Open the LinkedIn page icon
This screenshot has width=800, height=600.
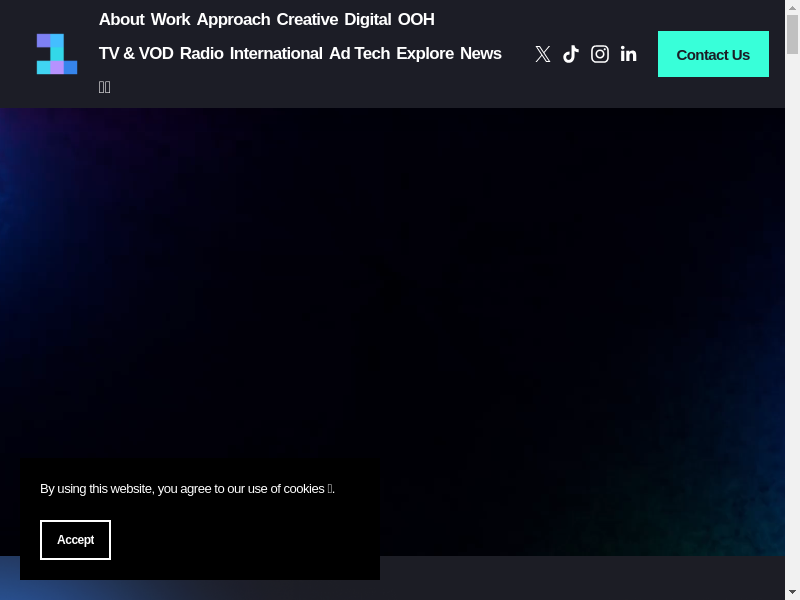point(628,54)
